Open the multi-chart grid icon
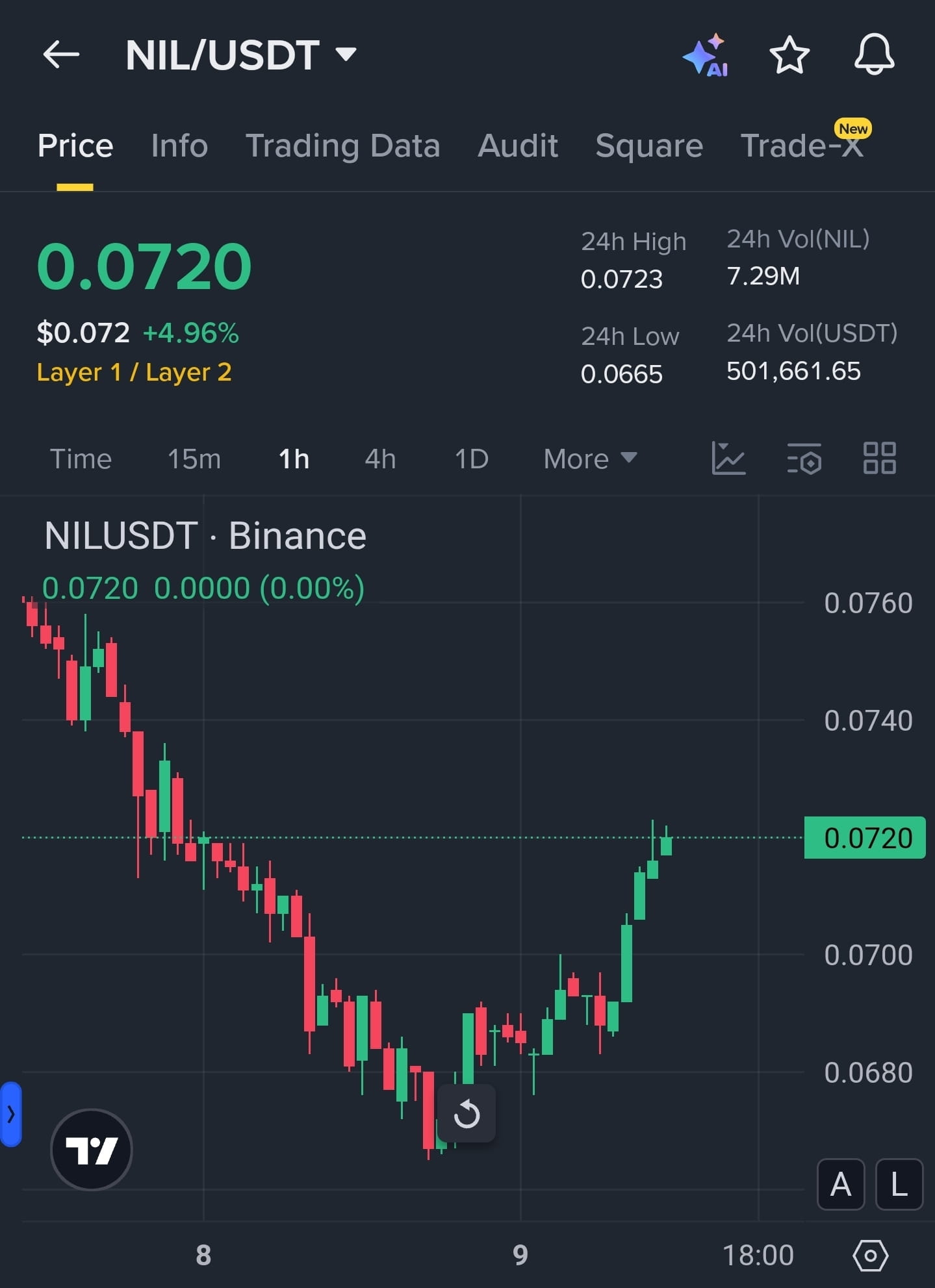Viewport: 935px width, 1288px height. [880, 458]
